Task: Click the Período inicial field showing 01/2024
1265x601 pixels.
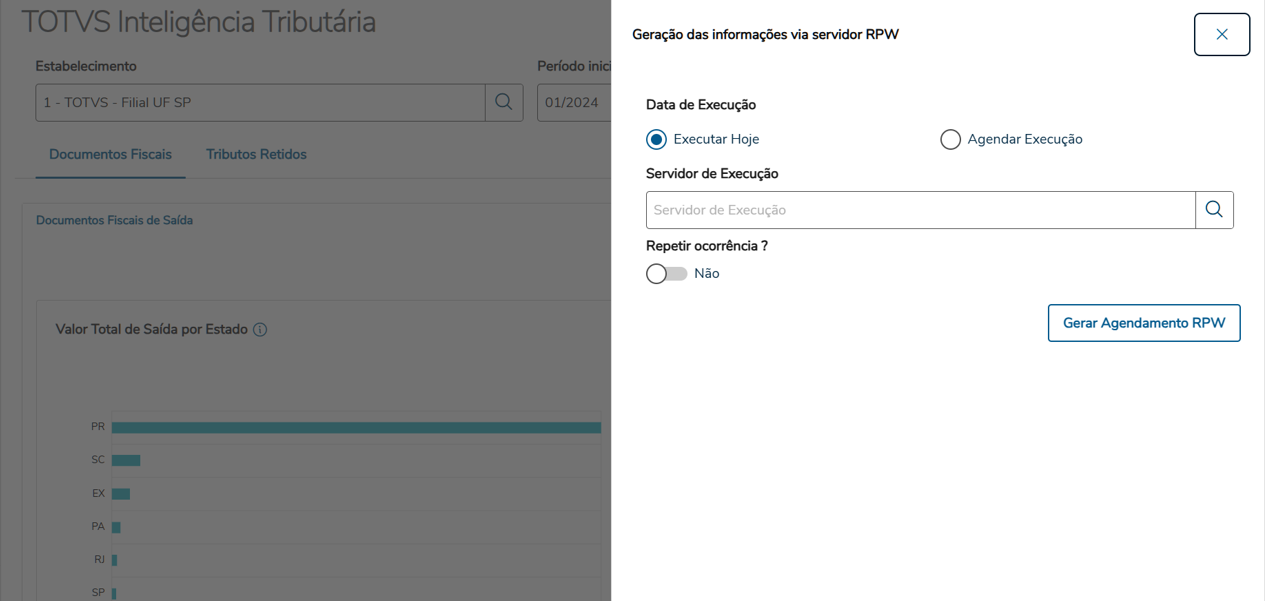Action: coord(573,103)
